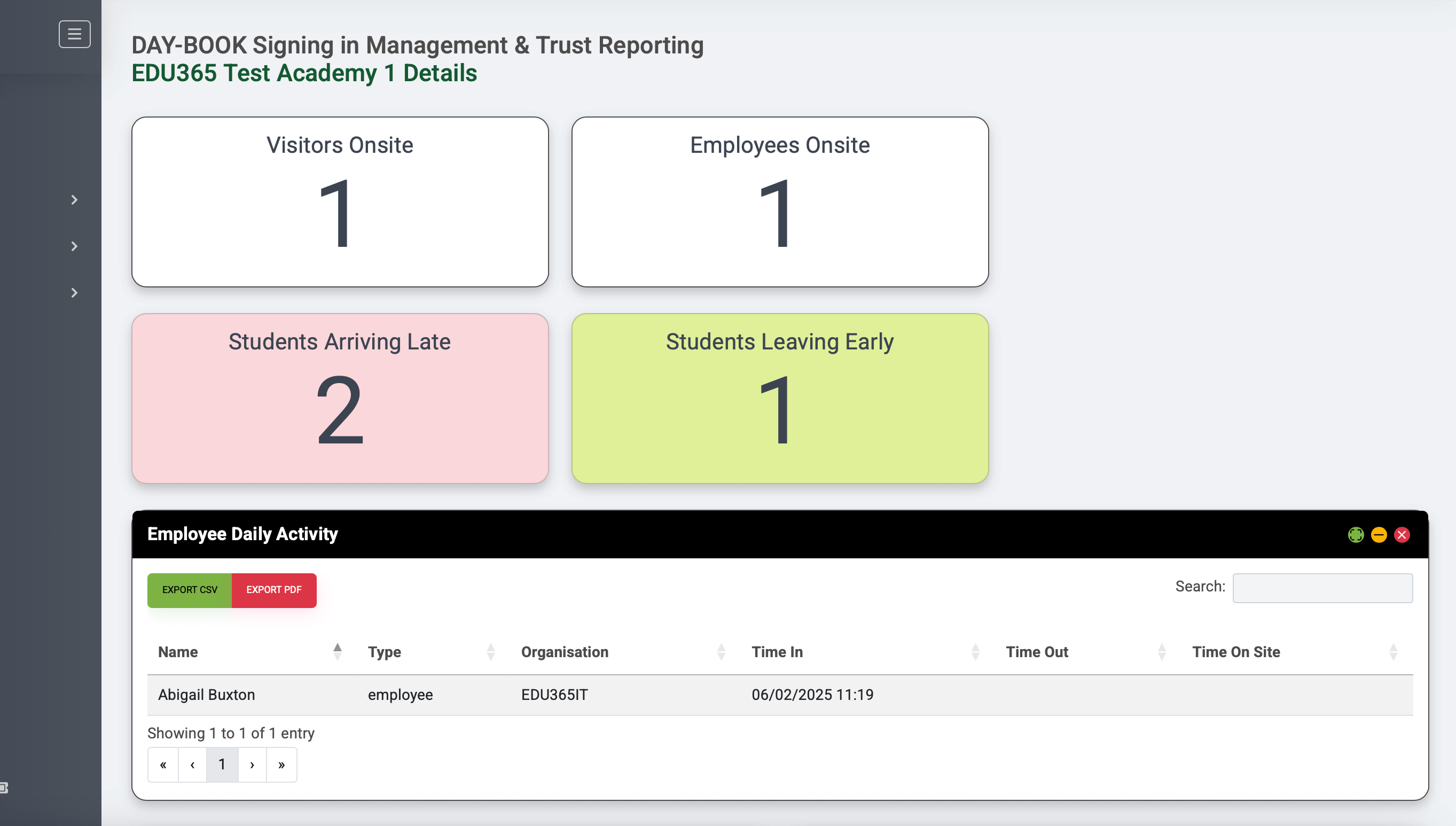1456x826 pixels.
Task: Sort by Organisation column arrows
Action: coord(721,652)
